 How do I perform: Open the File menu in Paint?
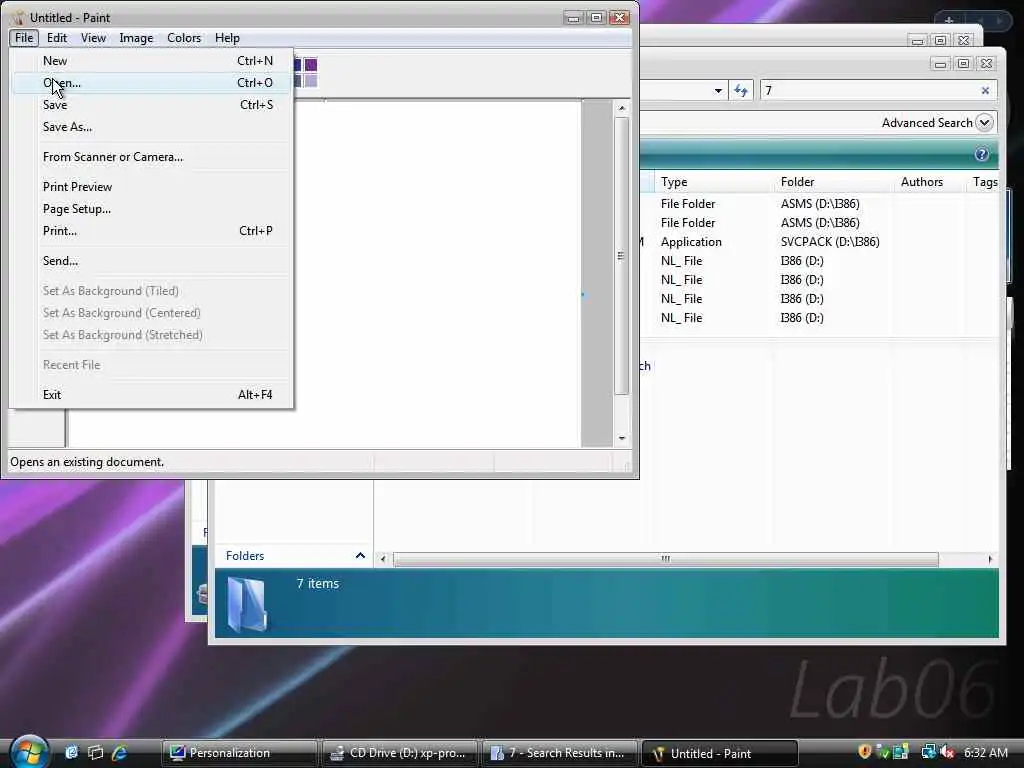(24, 38)
